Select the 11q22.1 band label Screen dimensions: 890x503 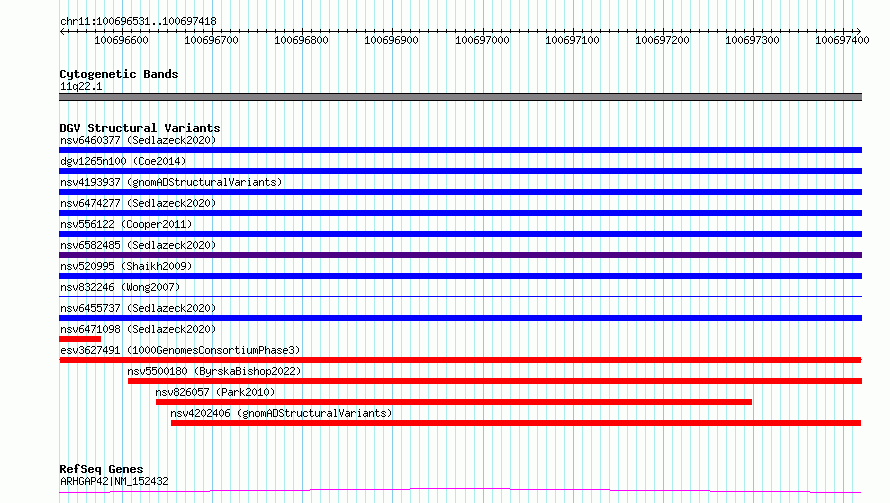[81, 86]
